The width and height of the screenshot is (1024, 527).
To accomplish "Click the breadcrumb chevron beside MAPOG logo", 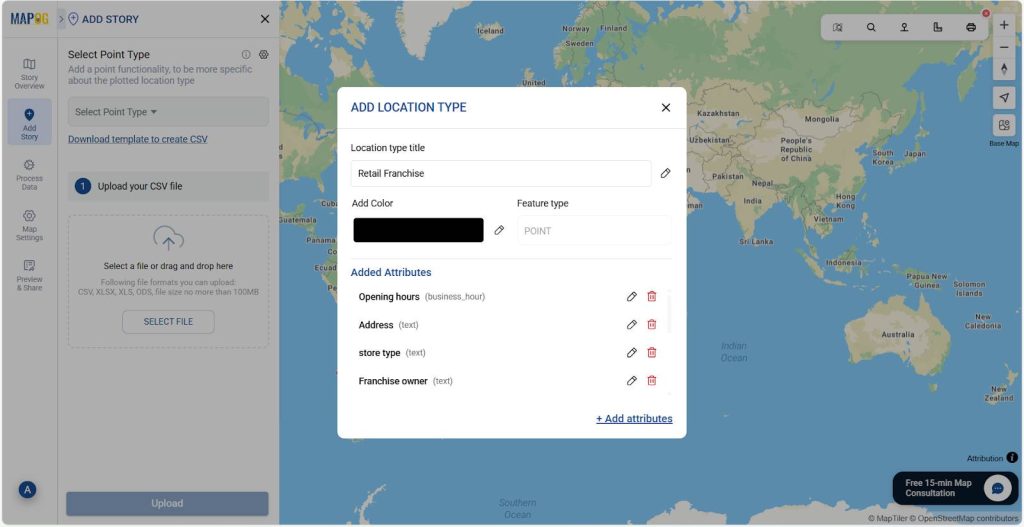I will click(61, 19).
